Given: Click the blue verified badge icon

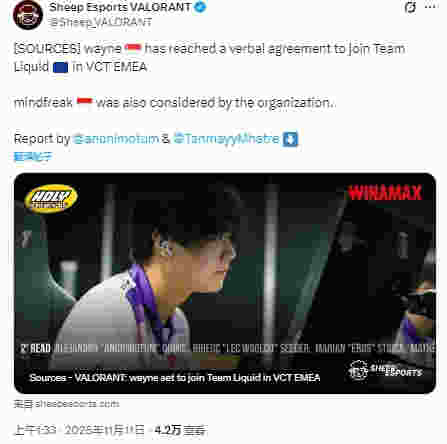Looking at the screenshot, I should point(200,7).
